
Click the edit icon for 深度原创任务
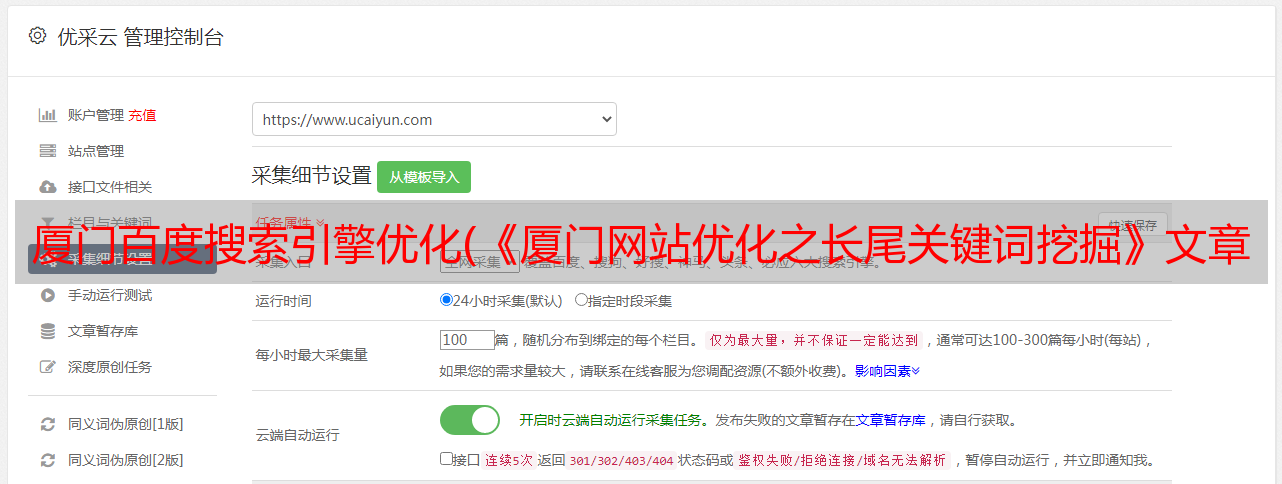[47, 367]
